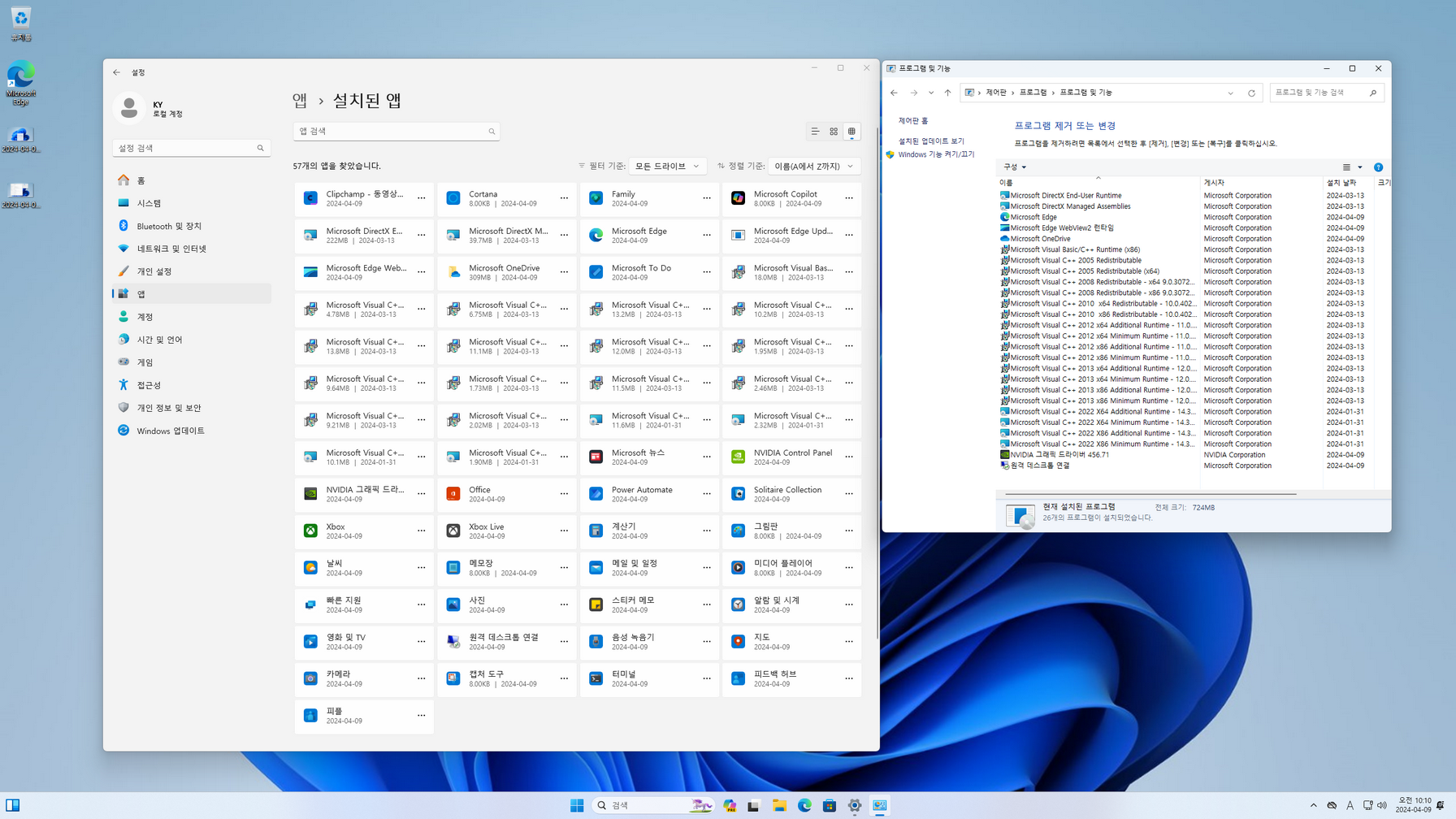The image size is (1456, 819).
Task: Open the 구성 dropdown in 프로그램 및 기능
Action: 1015,167
